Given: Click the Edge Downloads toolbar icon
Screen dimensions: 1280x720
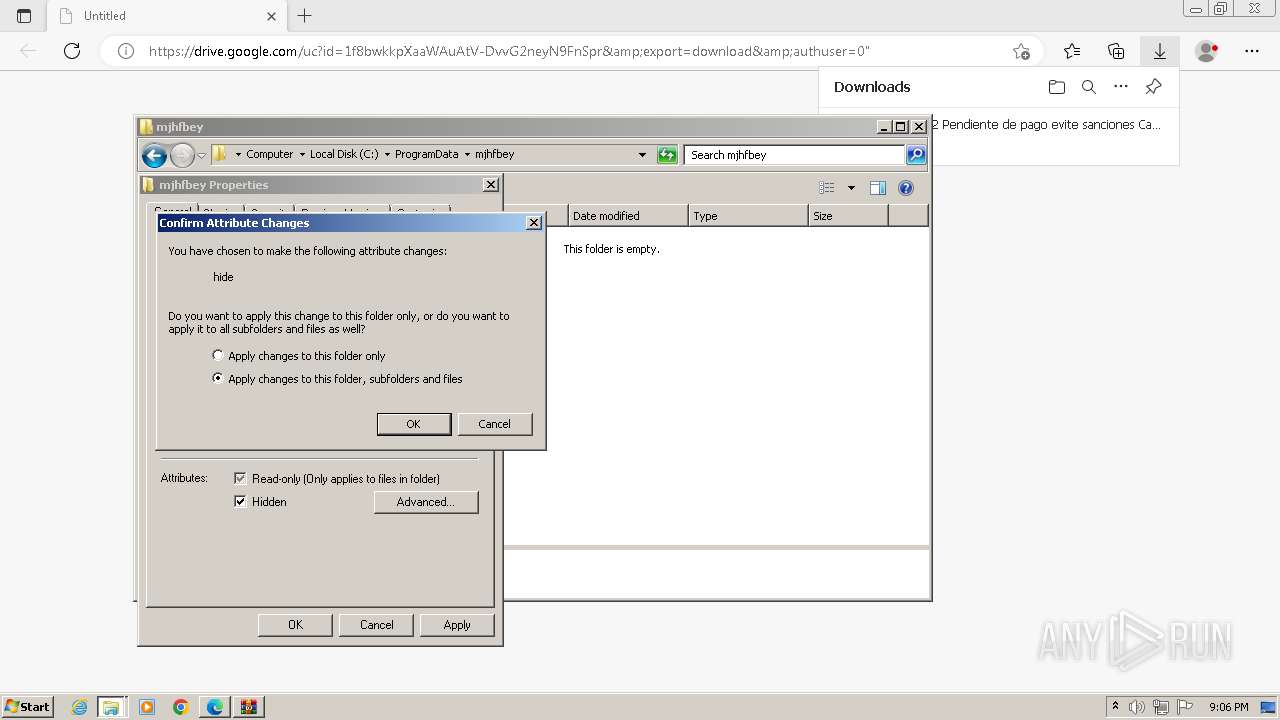Looking at the screenshot, I should coord(1160,51).
